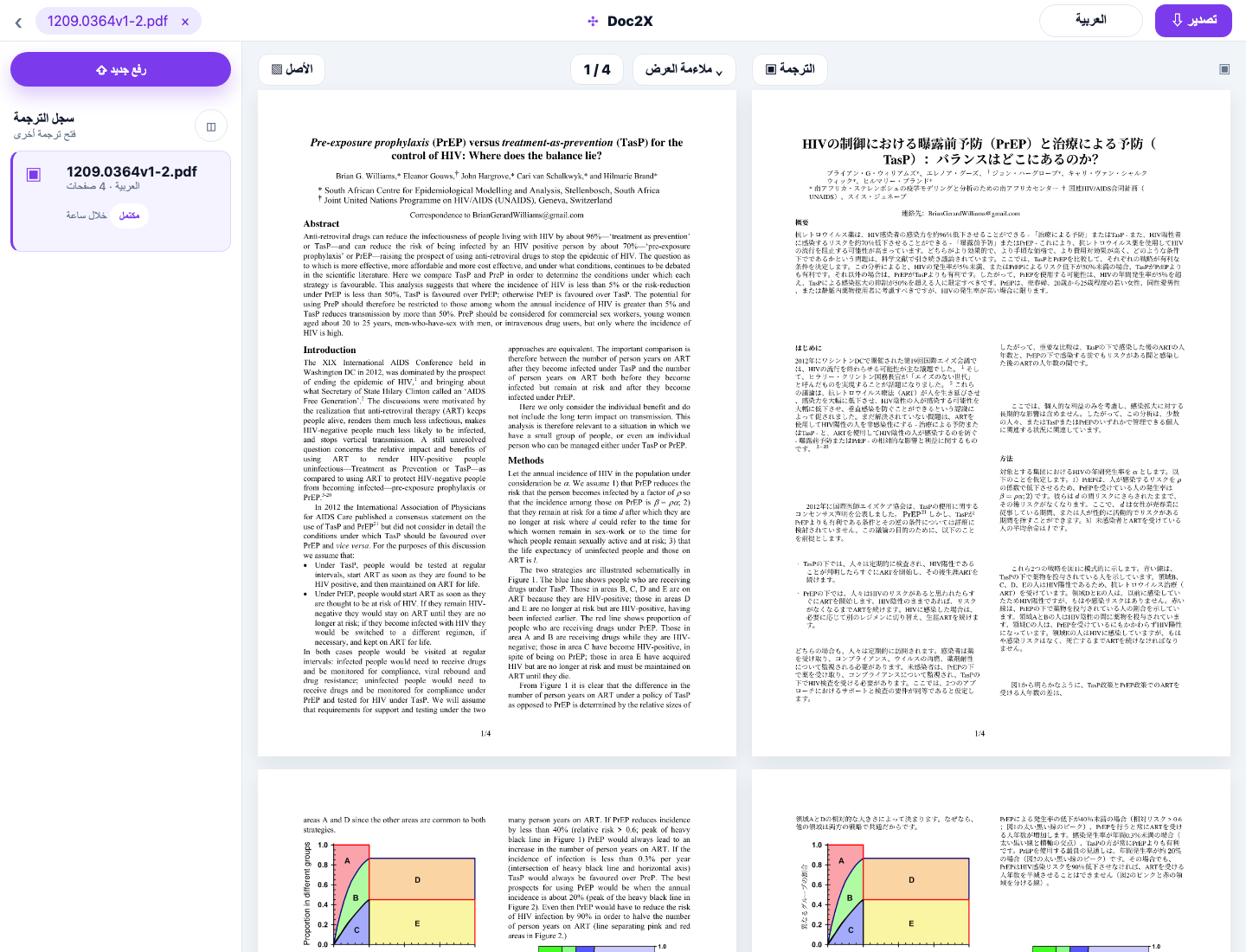Go back using the top-left chevron arrow
The height and width of the screenshot is (952, 1246).
(x=18, y=22)
